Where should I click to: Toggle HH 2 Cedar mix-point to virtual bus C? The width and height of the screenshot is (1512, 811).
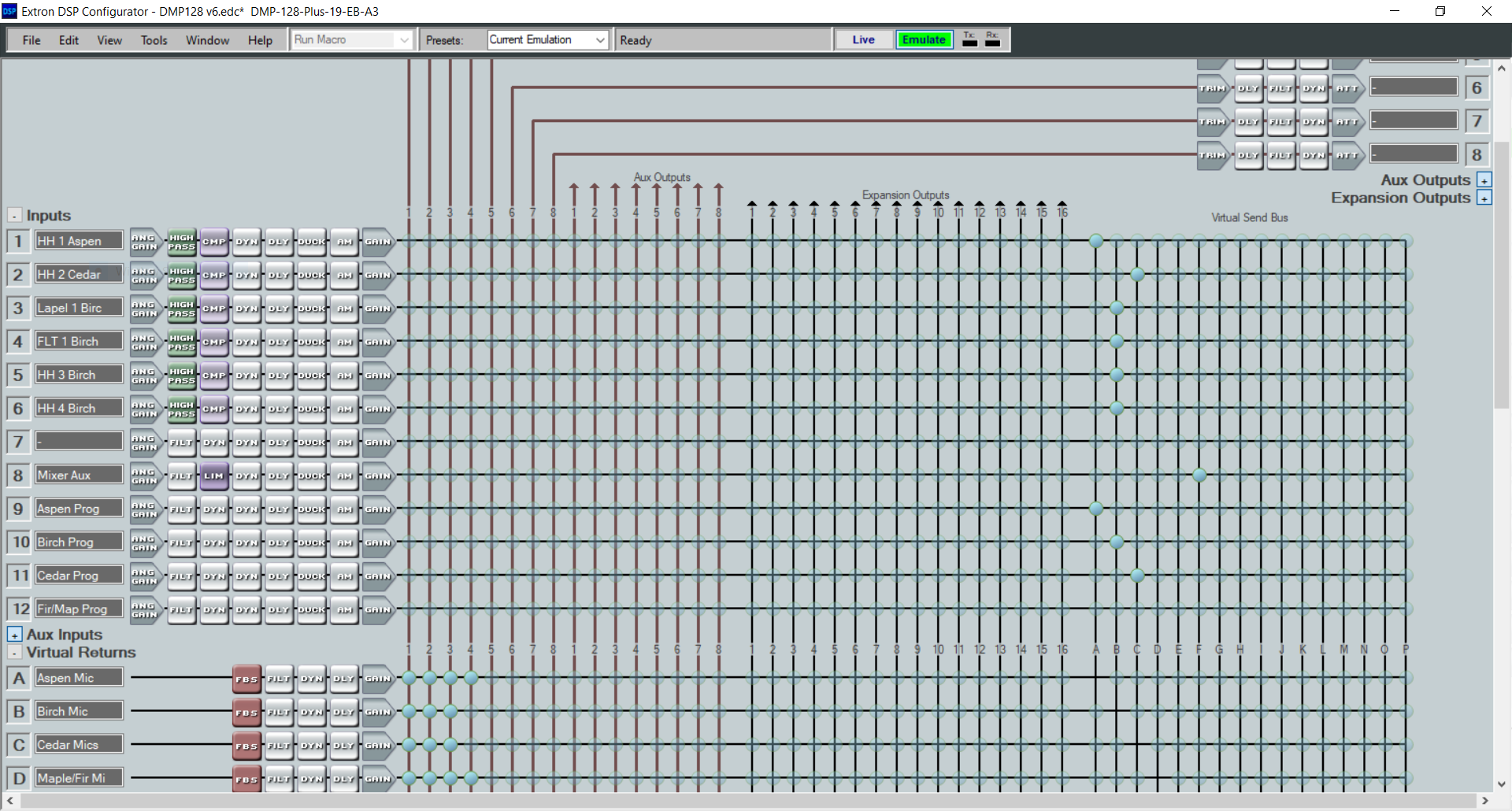(1137, 275)
